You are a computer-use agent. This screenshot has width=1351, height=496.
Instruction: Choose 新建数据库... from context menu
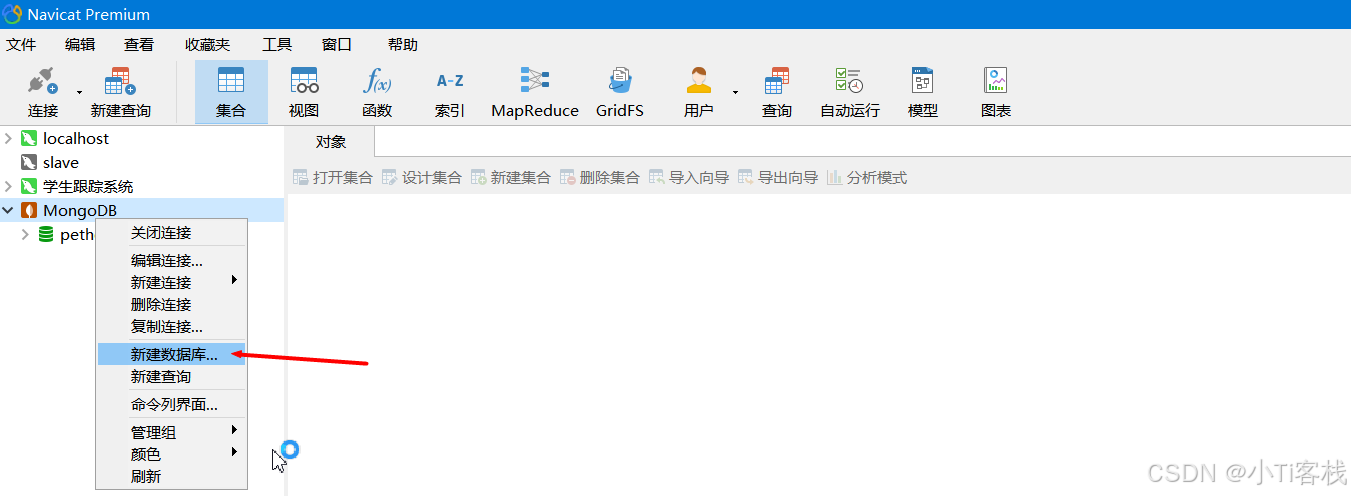pos(171,354)
